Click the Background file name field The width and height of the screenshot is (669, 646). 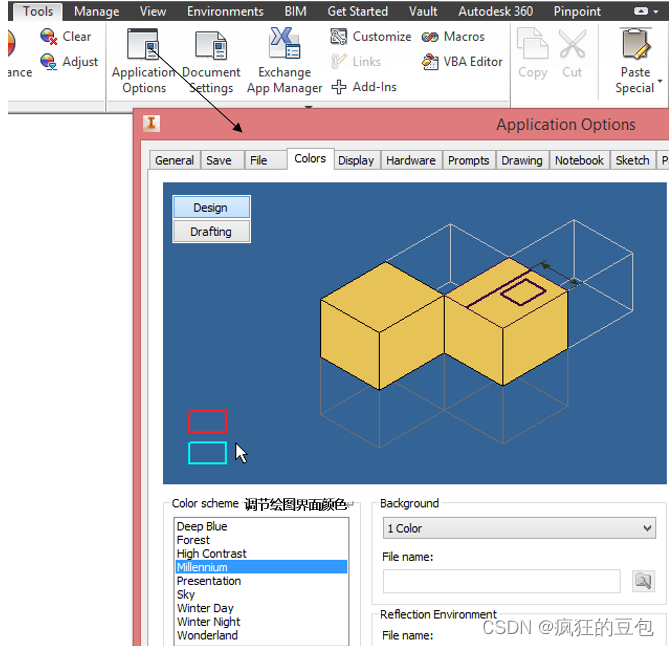502,581
